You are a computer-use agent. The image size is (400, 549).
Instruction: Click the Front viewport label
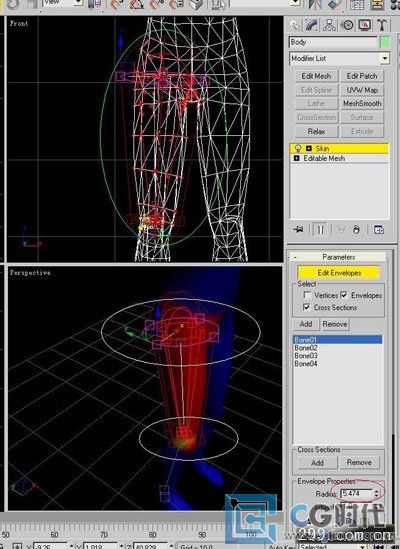[x=19, y=23]
